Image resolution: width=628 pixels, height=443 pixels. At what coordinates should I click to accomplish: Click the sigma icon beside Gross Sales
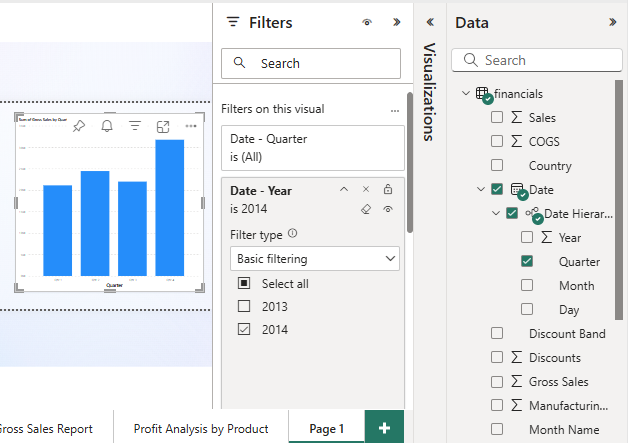(517, 381)
